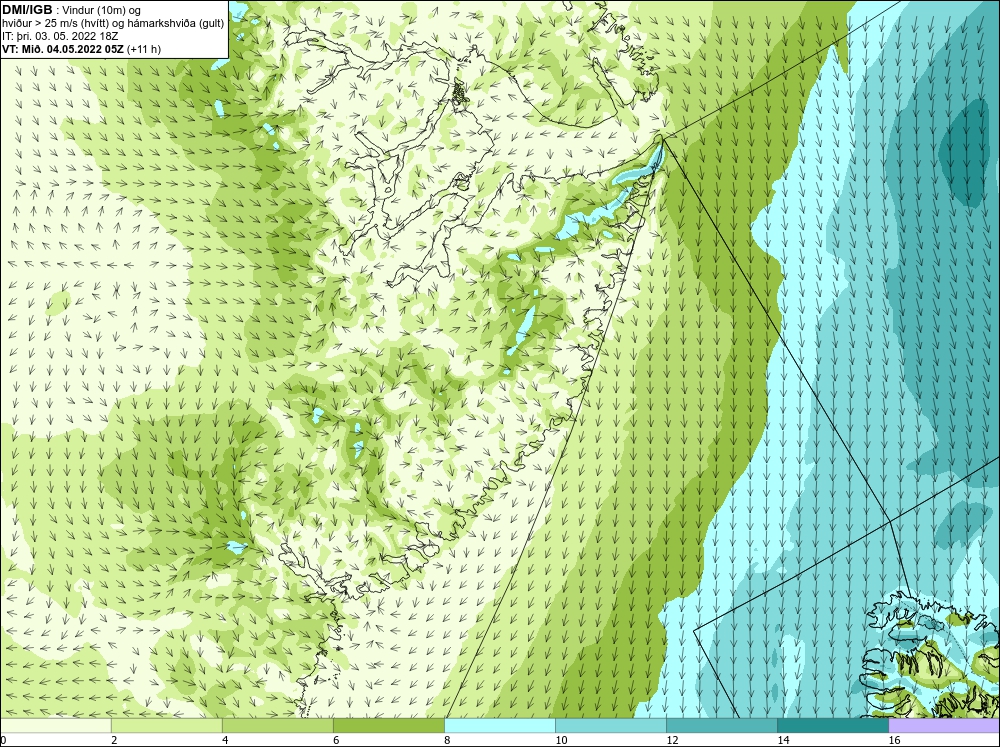Select the dark teal 14–16 m/s legend swatch
This screenshot has width=1000, height=747.
(x=832, y=725)
